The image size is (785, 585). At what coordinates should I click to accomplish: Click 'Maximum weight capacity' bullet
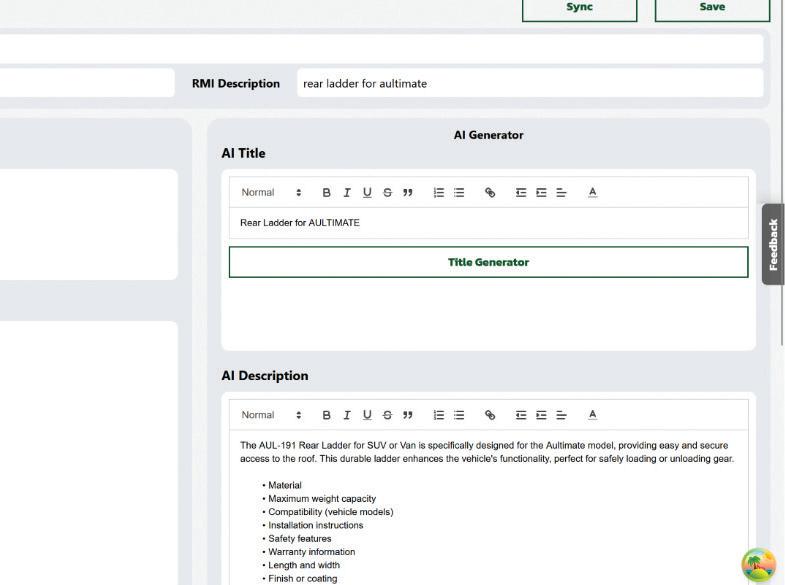click(x=322, y=499)
